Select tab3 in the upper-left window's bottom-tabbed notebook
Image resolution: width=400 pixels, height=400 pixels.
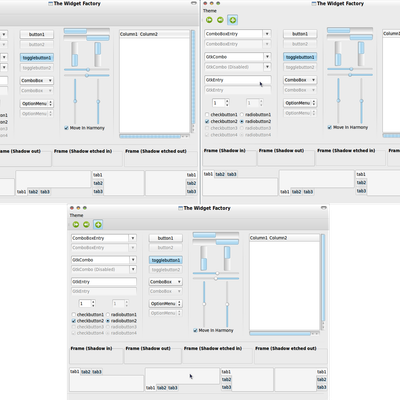[45, 192]
